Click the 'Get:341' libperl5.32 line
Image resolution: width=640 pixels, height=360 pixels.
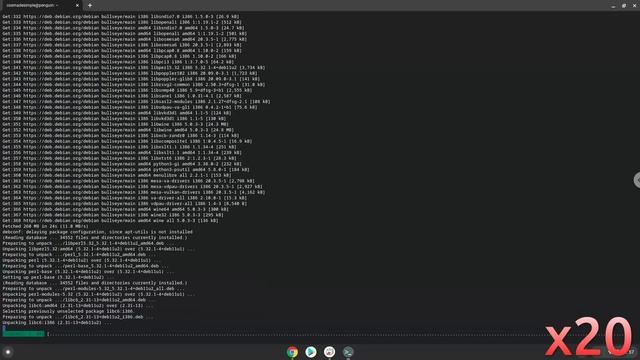tap(133, 68)
